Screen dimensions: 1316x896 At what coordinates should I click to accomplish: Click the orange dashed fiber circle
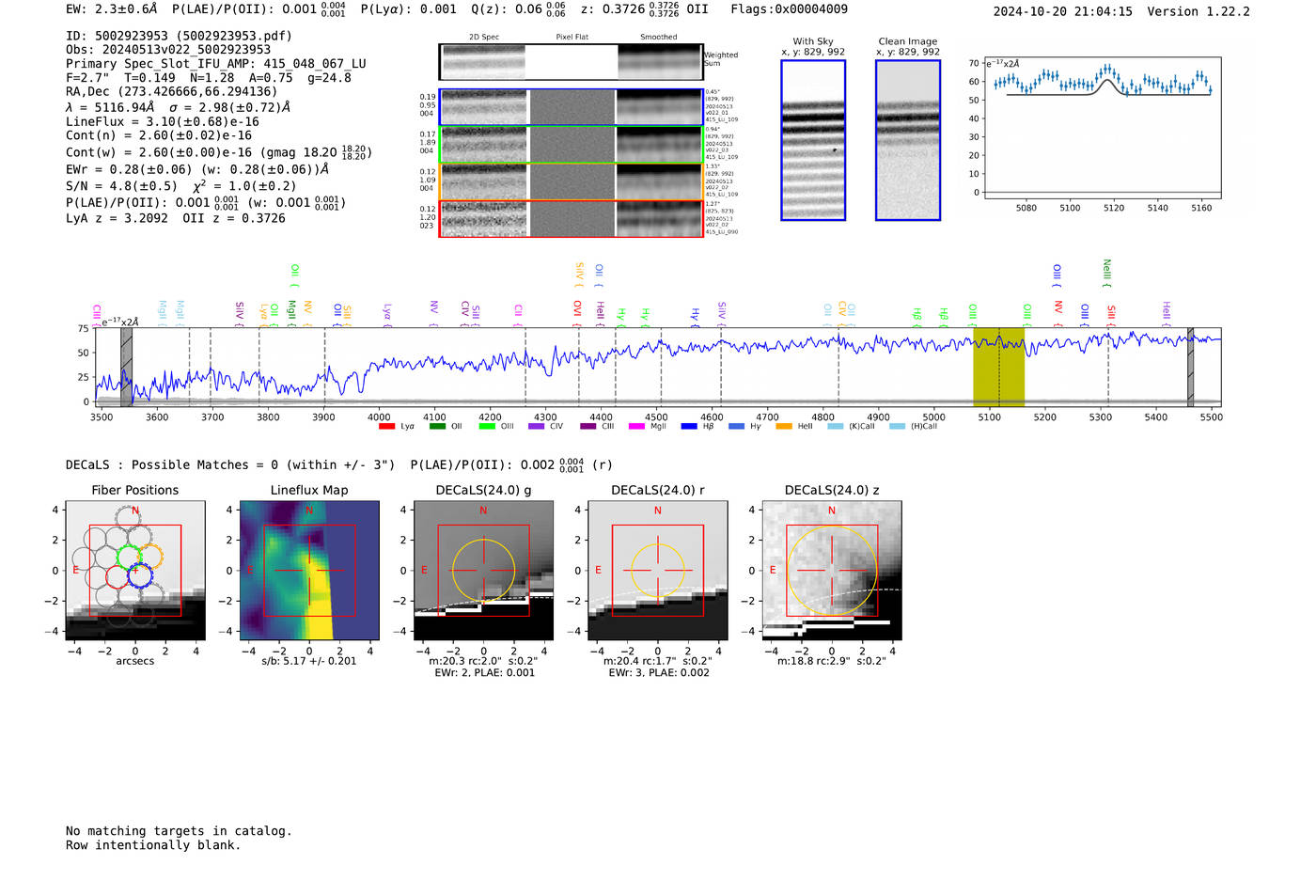pyautogui.click(x=150, y=556)
